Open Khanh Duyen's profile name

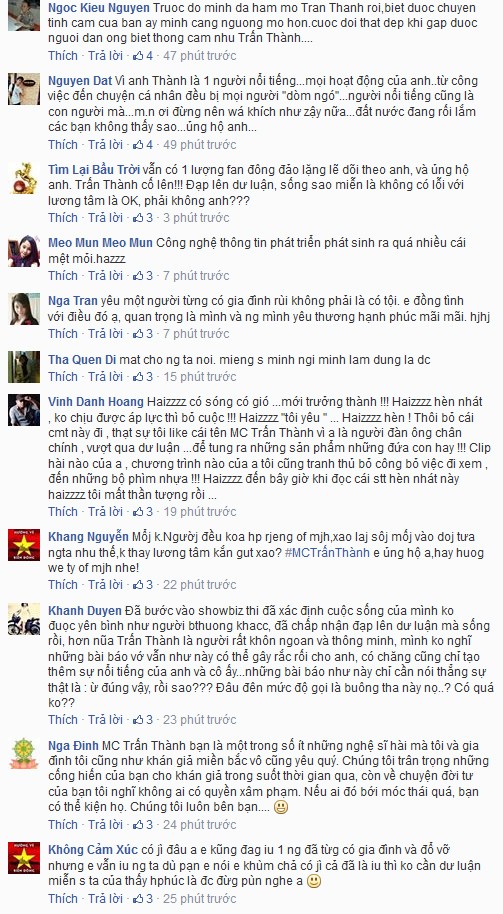tap(85, 610)
